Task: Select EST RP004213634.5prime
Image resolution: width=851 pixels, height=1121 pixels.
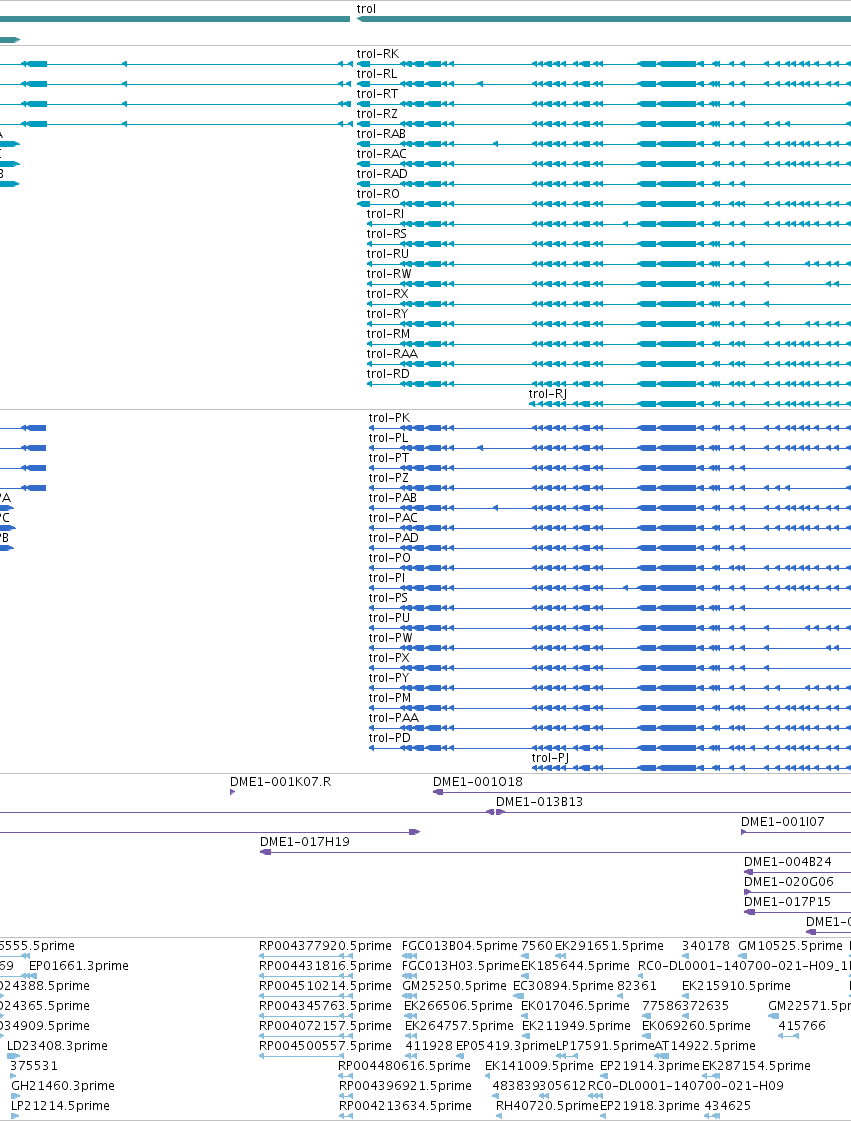Action: pyautogui.click(x=405, y=1107)
